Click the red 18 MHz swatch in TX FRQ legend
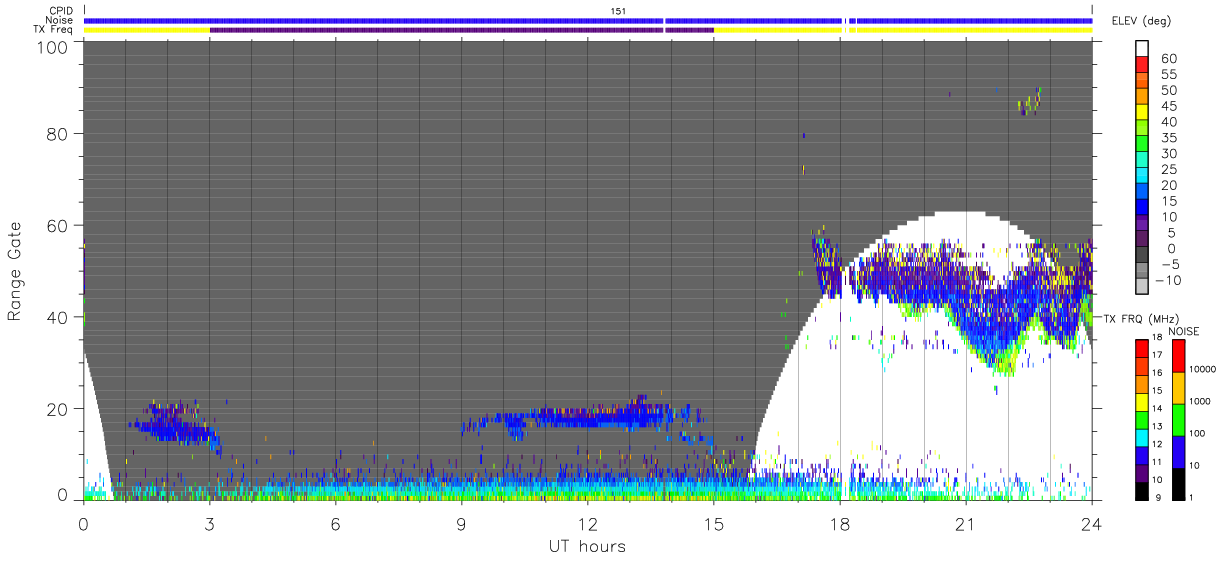 (x=1142, y=347)
